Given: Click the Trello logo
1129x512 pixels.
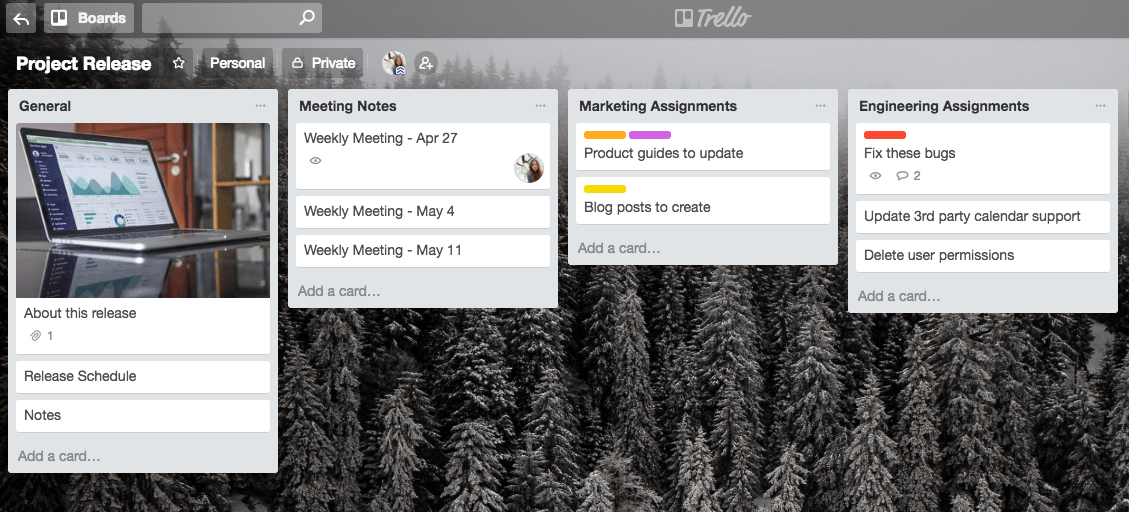Looking at the screenshot, I should tap(712, 17).
